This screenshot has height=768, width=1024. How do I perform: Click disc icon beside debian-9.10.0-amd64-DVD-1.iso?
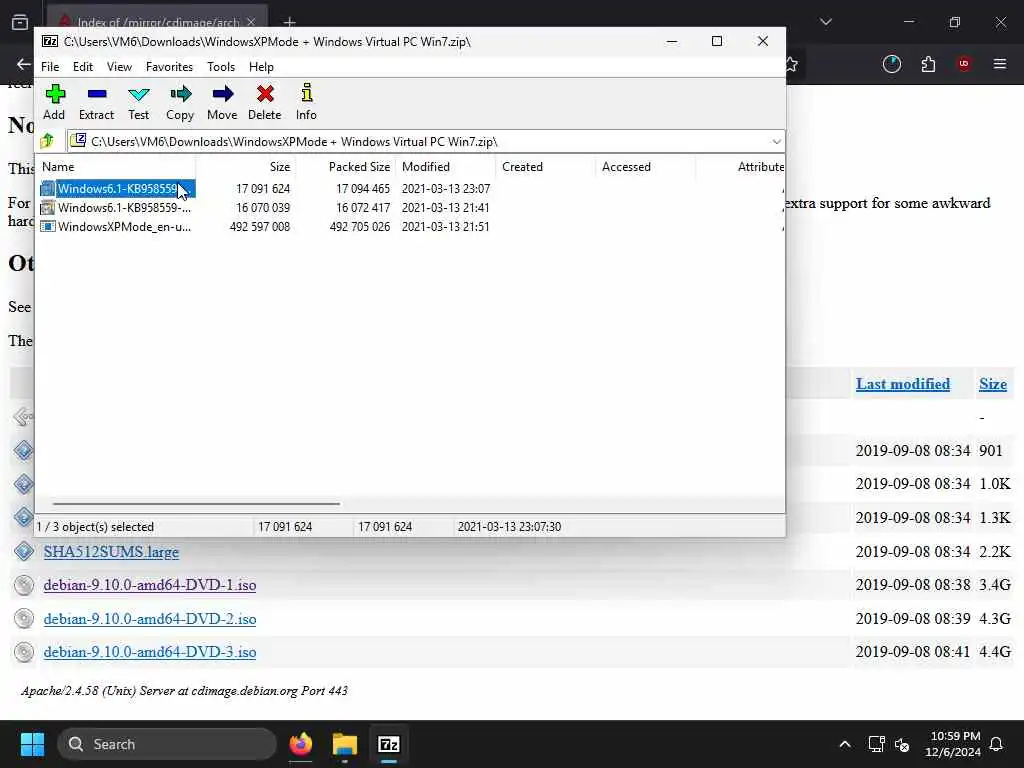pos(24,584)
